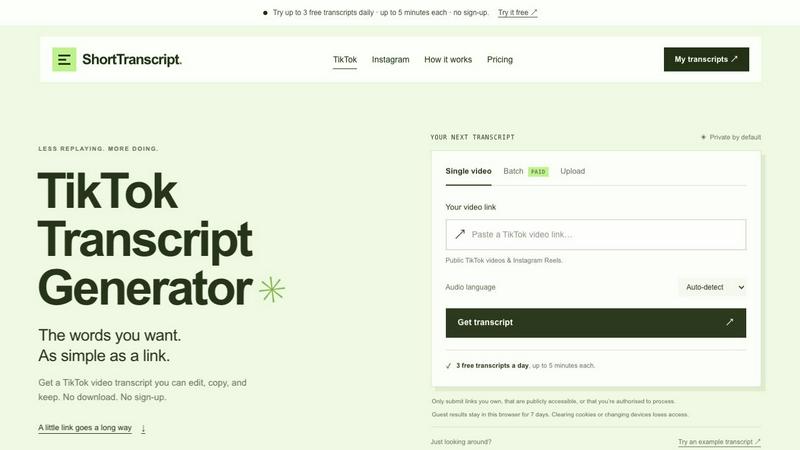Click the YOUR NEXT TRANSCRIPT heading

(x=472, y=137)
